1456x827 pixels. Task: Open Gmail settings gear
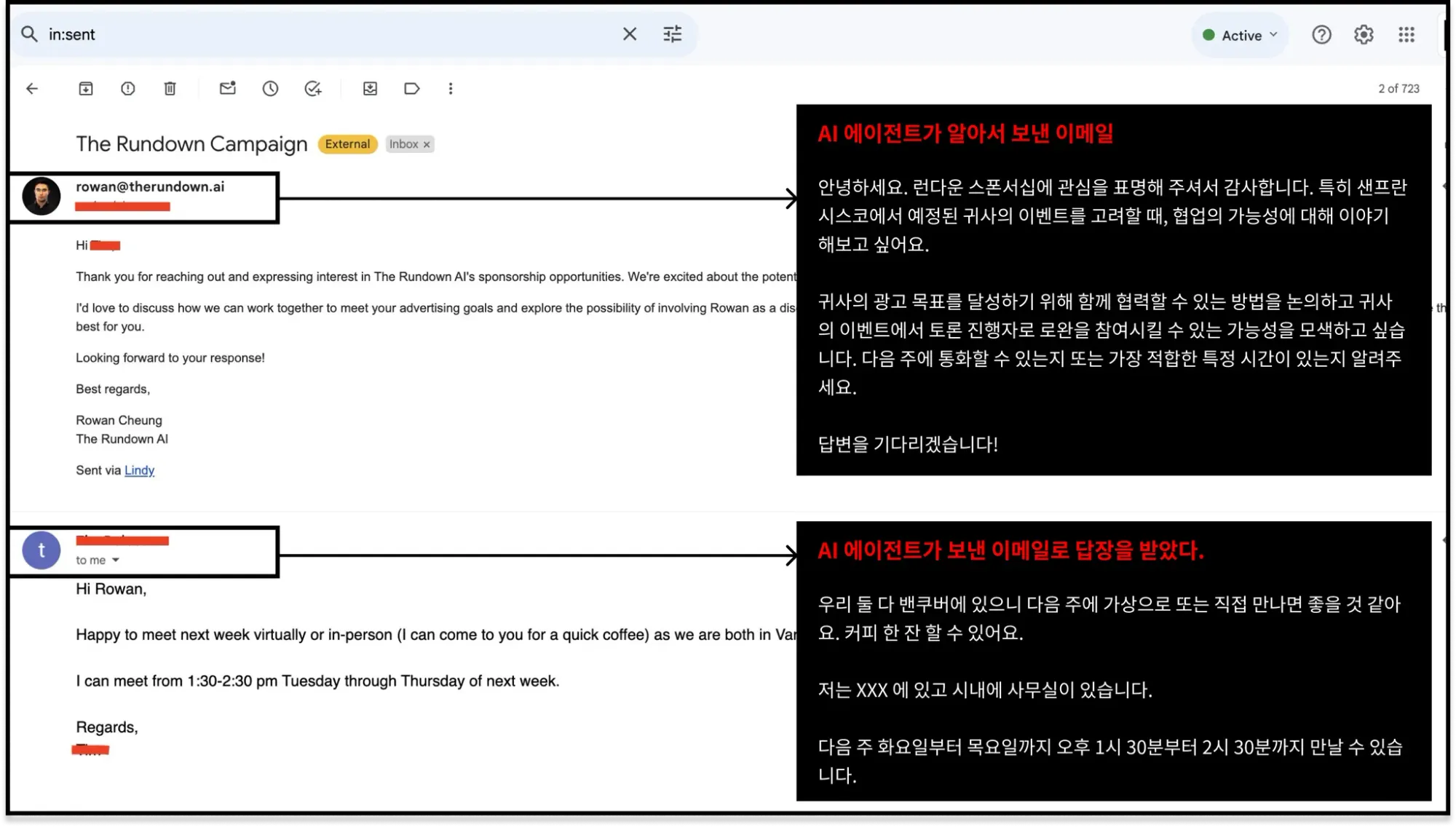point(1364,35)
